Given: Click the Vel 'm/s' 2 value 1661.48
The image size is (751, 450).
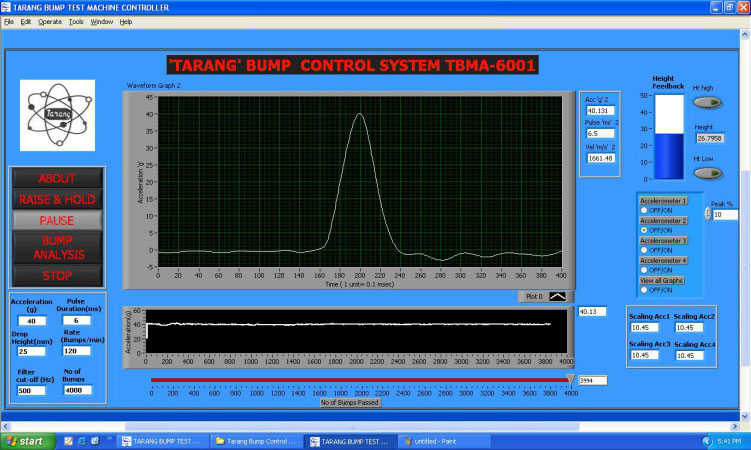Looking at the screenshot, I should tap(601, 158).
